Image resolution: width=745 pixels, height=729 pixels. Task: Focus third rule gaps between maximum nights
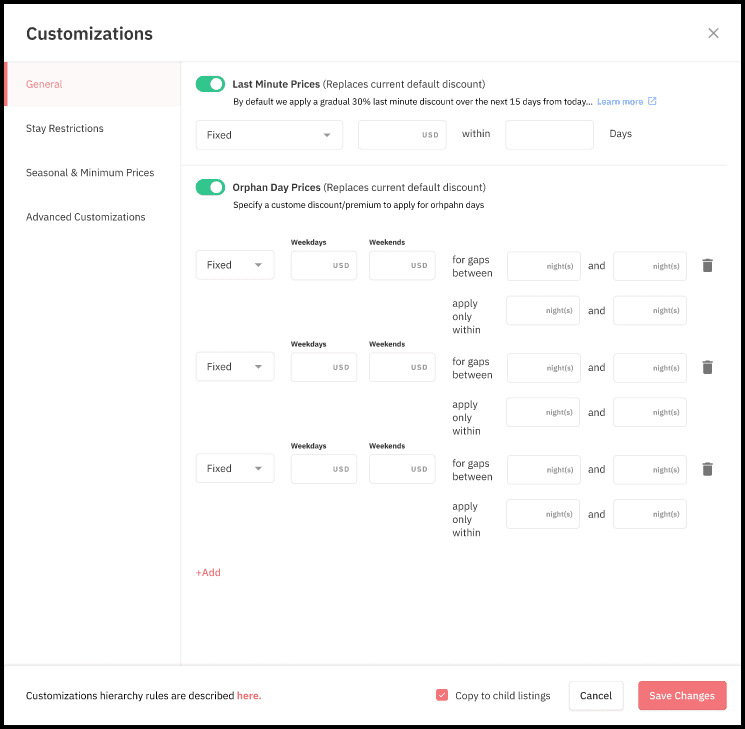tap(649, 470)
